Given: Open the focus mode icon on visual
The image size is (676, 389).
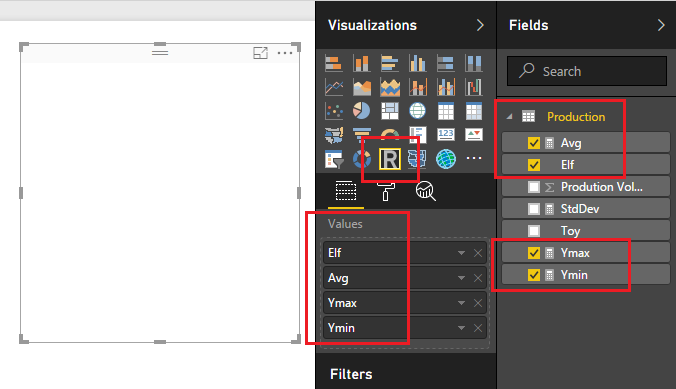Looking at the screenshot, I should [x=260, y=53].
